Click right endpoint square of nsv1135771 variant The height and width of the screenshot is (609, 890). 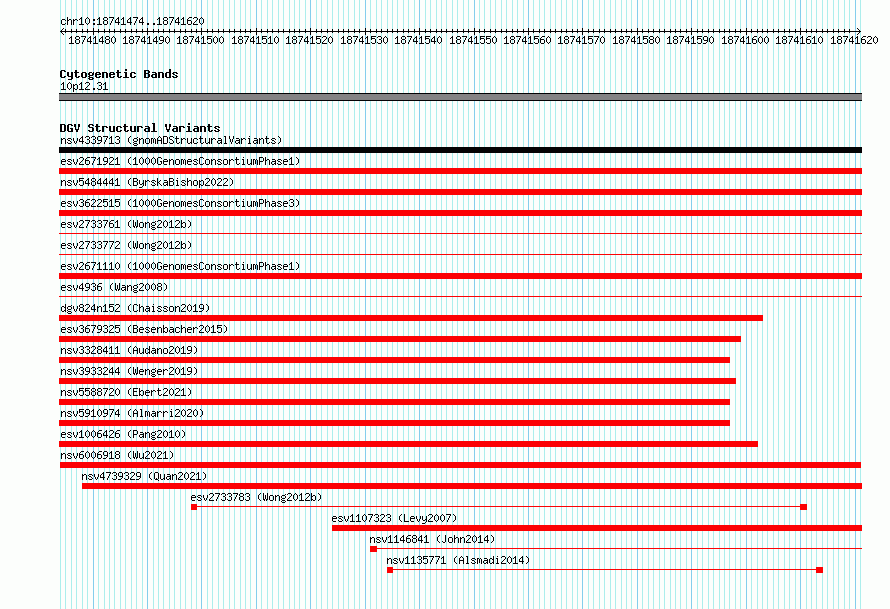point(820,570)
